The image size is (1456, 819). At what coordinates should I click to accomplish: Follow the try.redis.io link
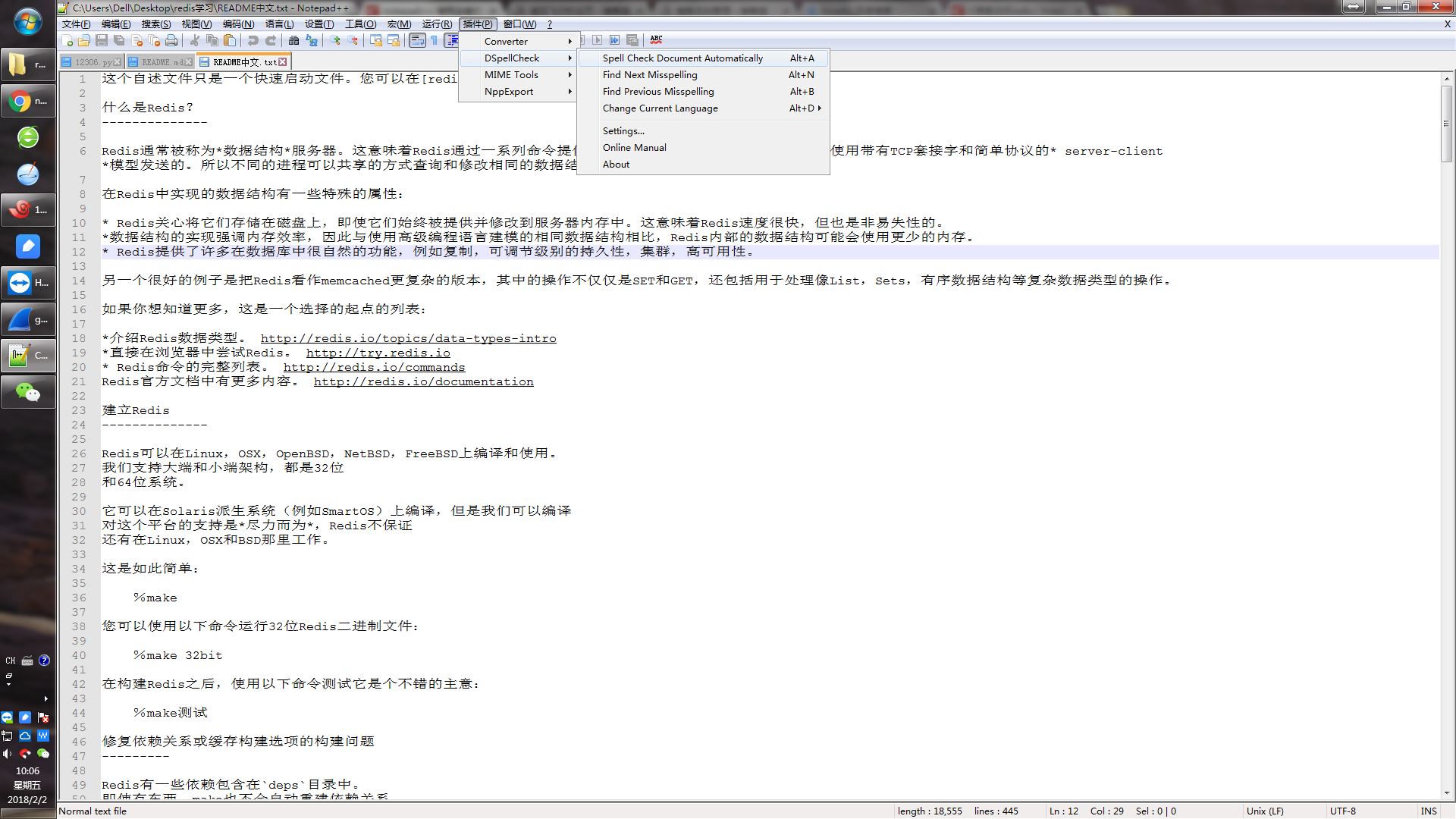[378, 353]
